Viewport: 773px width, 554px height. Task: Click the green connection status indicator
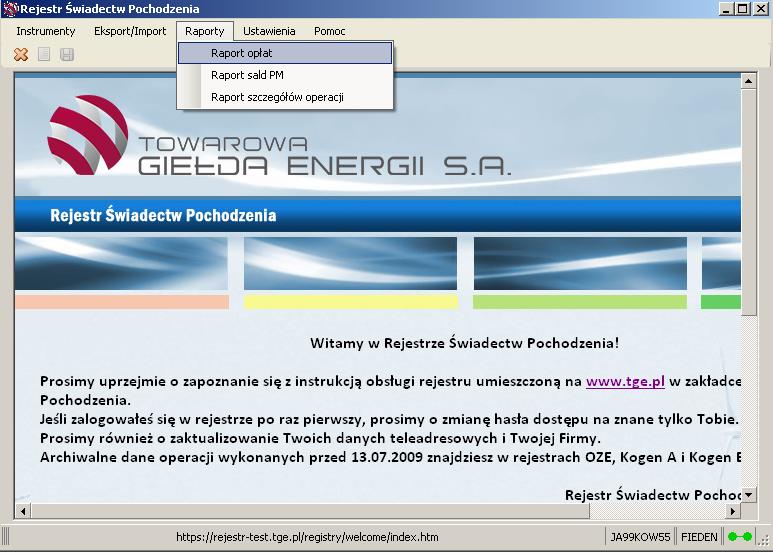coord(740,536)
